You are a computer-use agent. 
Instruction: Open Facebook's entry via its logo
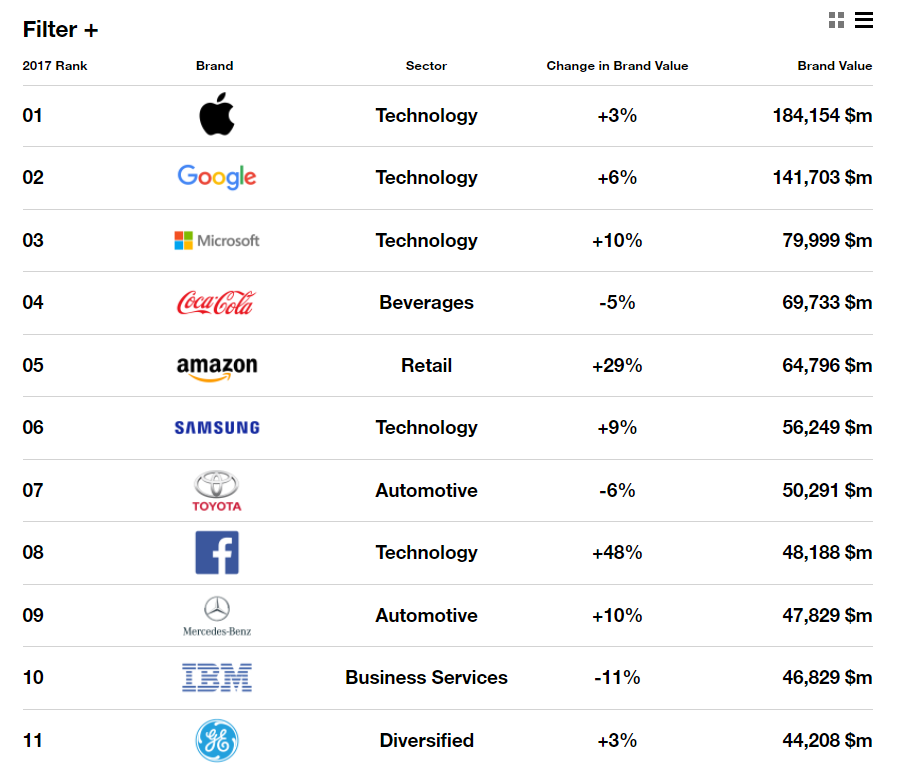217,552
